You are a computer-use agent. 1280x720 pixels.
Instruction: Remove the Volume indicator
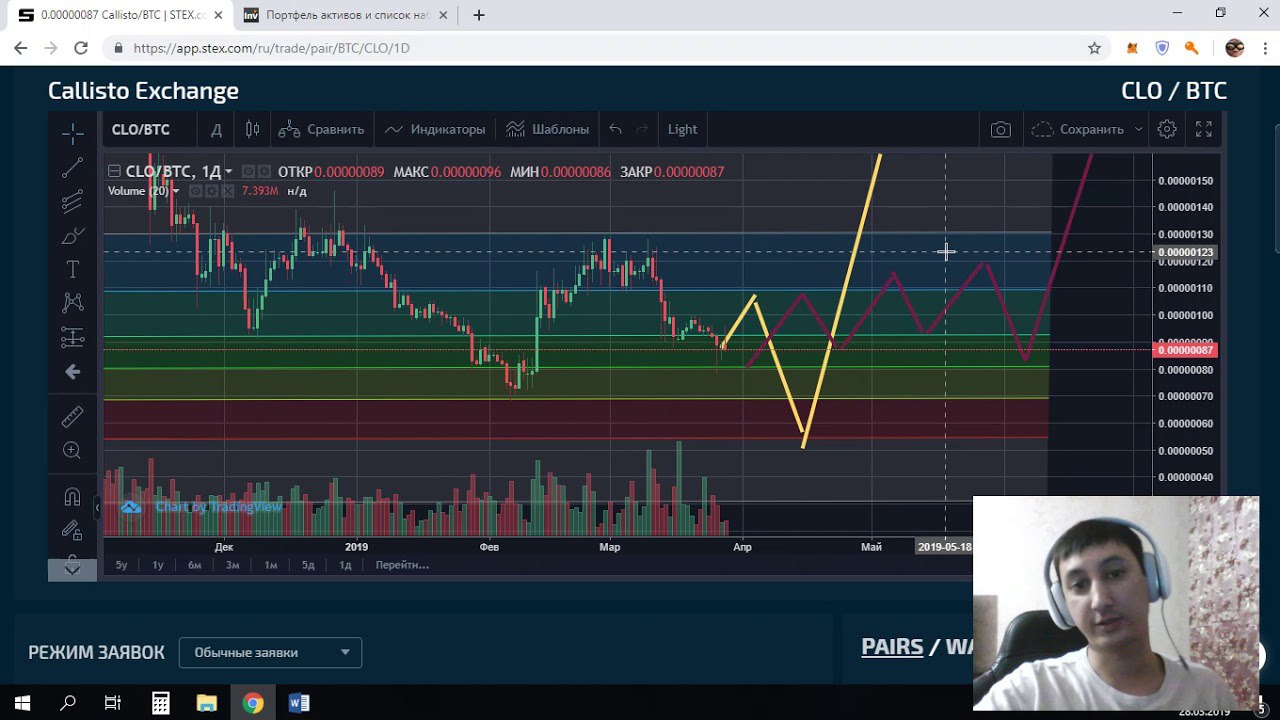pyautogui.click(x=227, y=191)
